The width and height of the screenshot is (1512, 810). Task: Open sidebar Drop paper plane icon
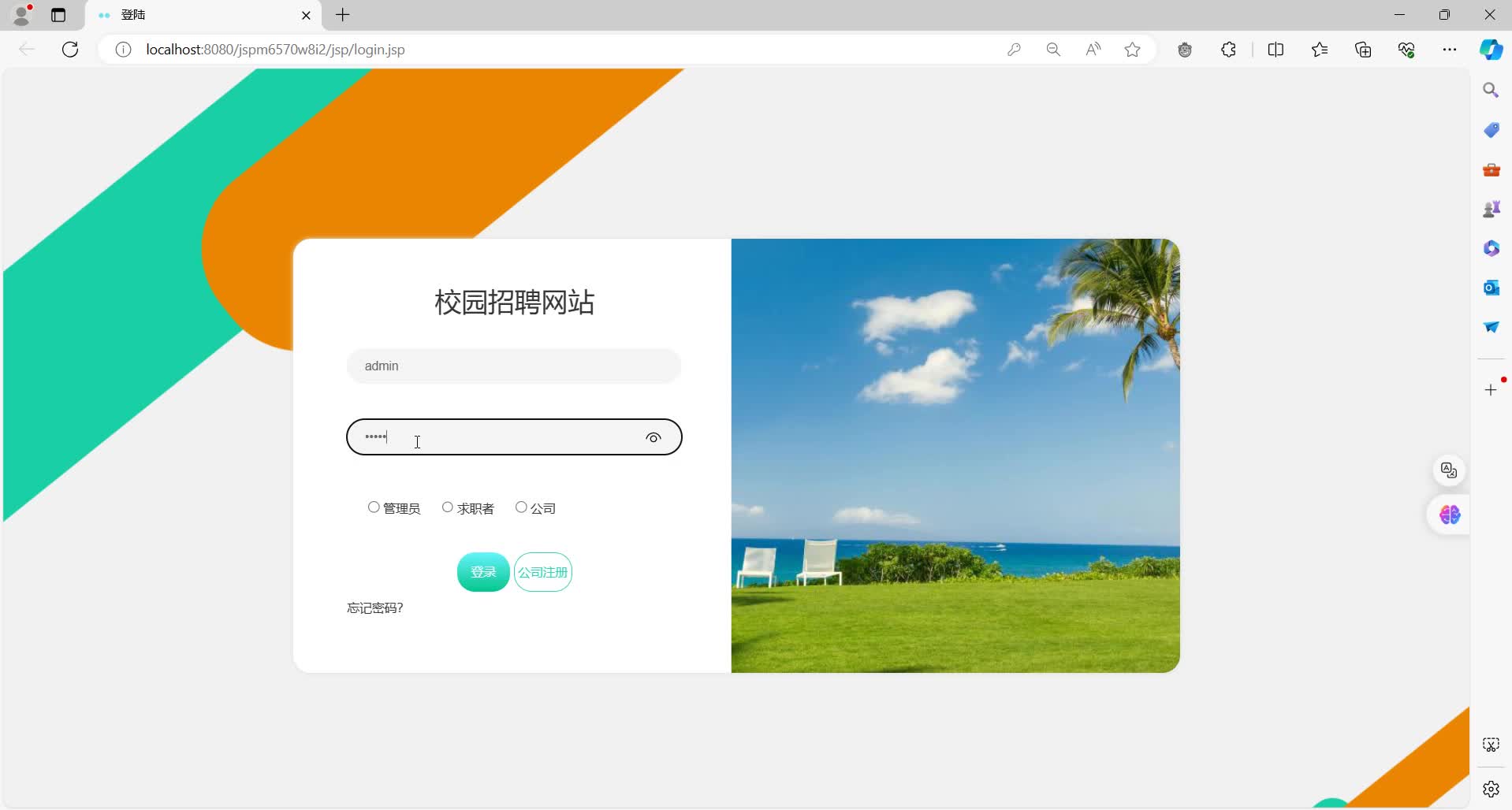click(1491, 327)
